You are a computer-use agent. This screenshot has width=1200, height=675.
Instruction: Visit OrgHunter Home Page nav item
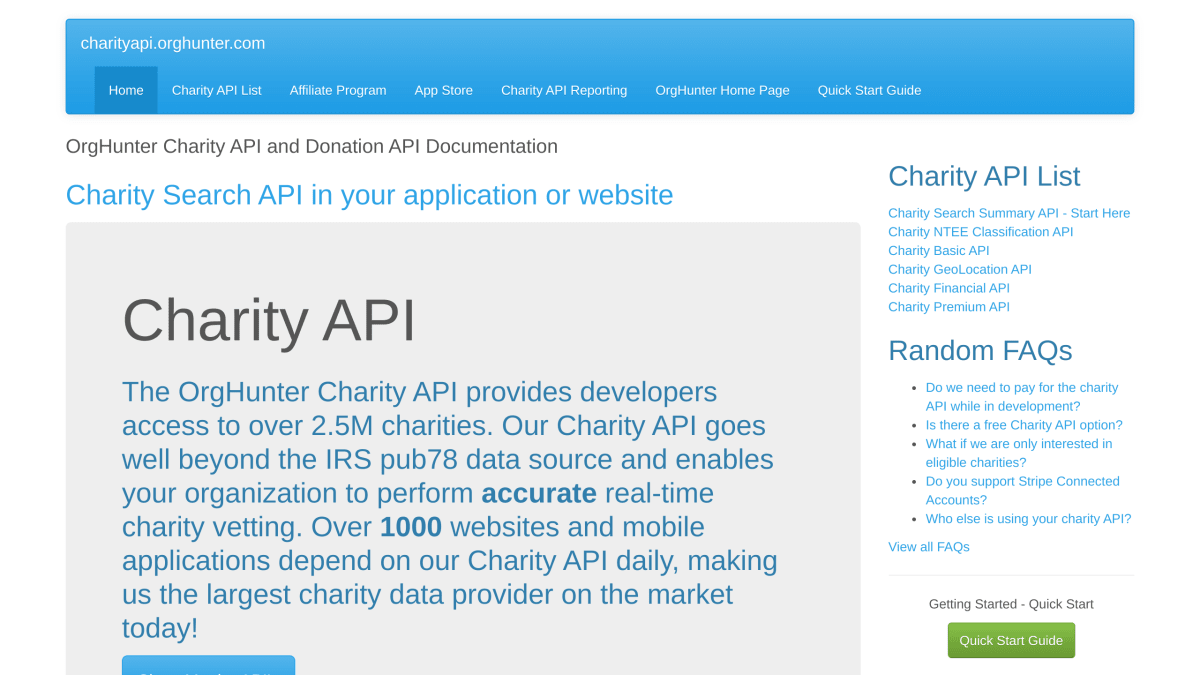coord(722,90)
